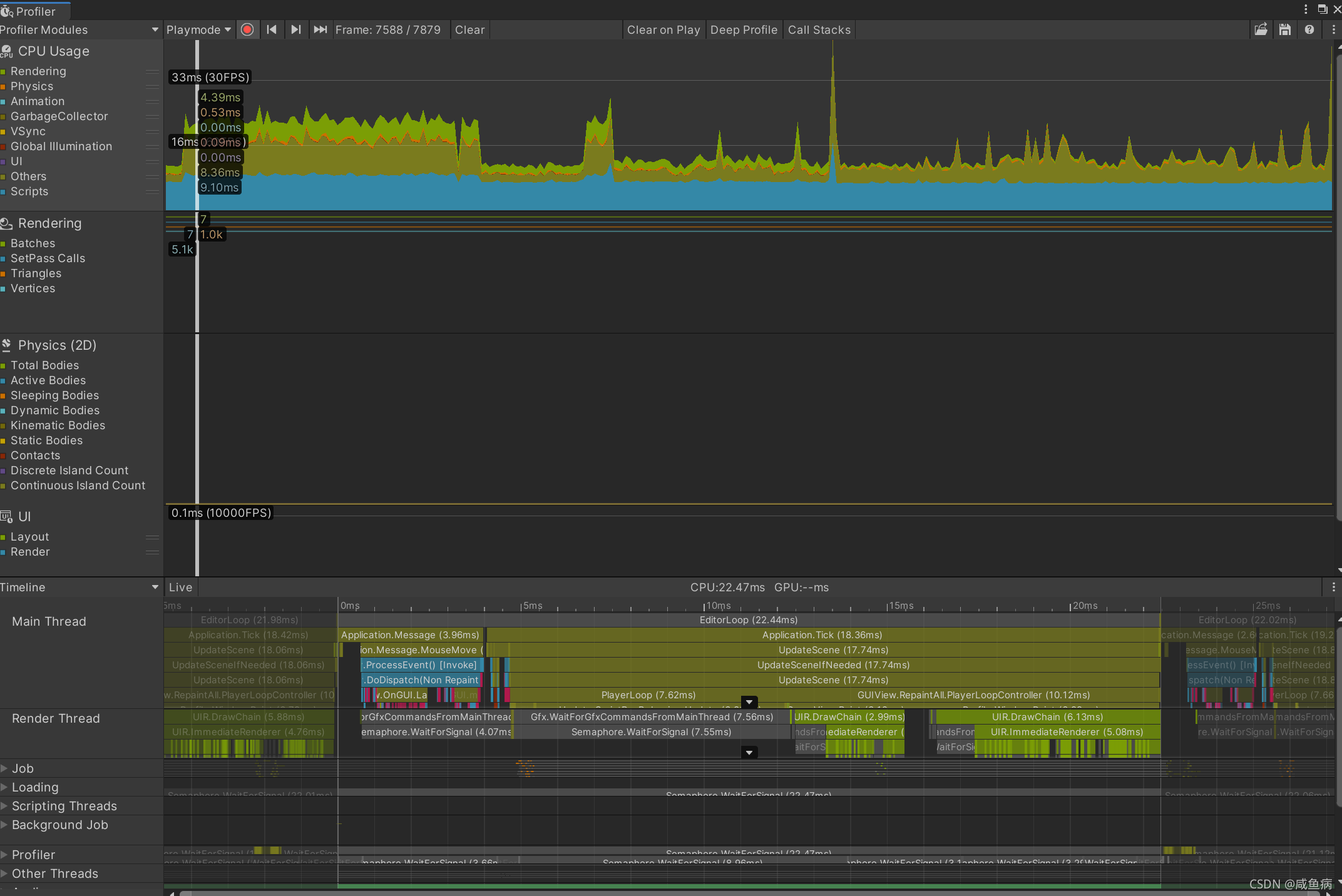
Task: Expand the Physics 2D section
Action: (55, 344)
